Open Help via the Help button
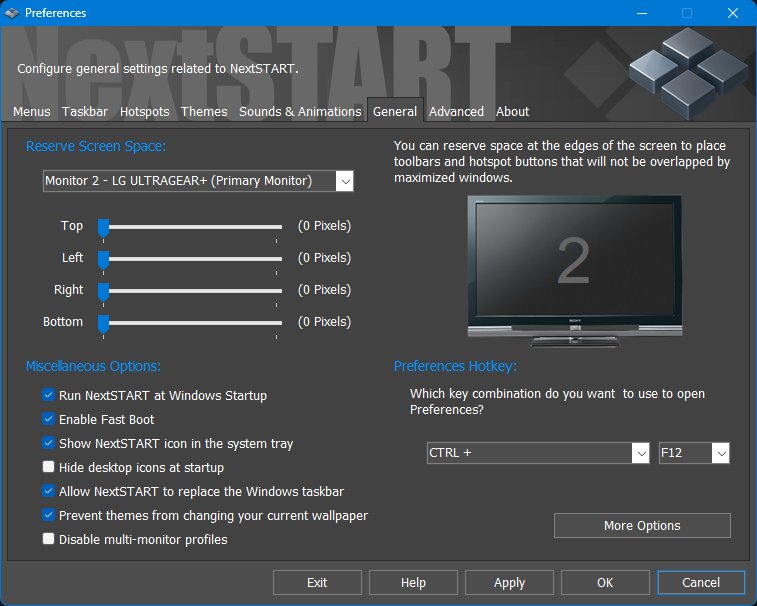 tap(413, 583)
